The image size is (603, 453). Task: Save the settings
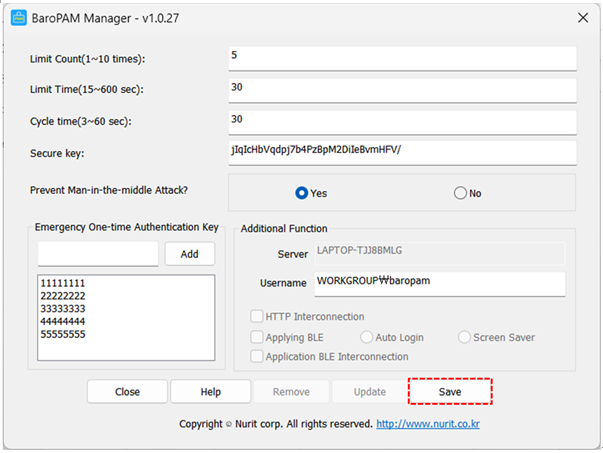(450, 391)
